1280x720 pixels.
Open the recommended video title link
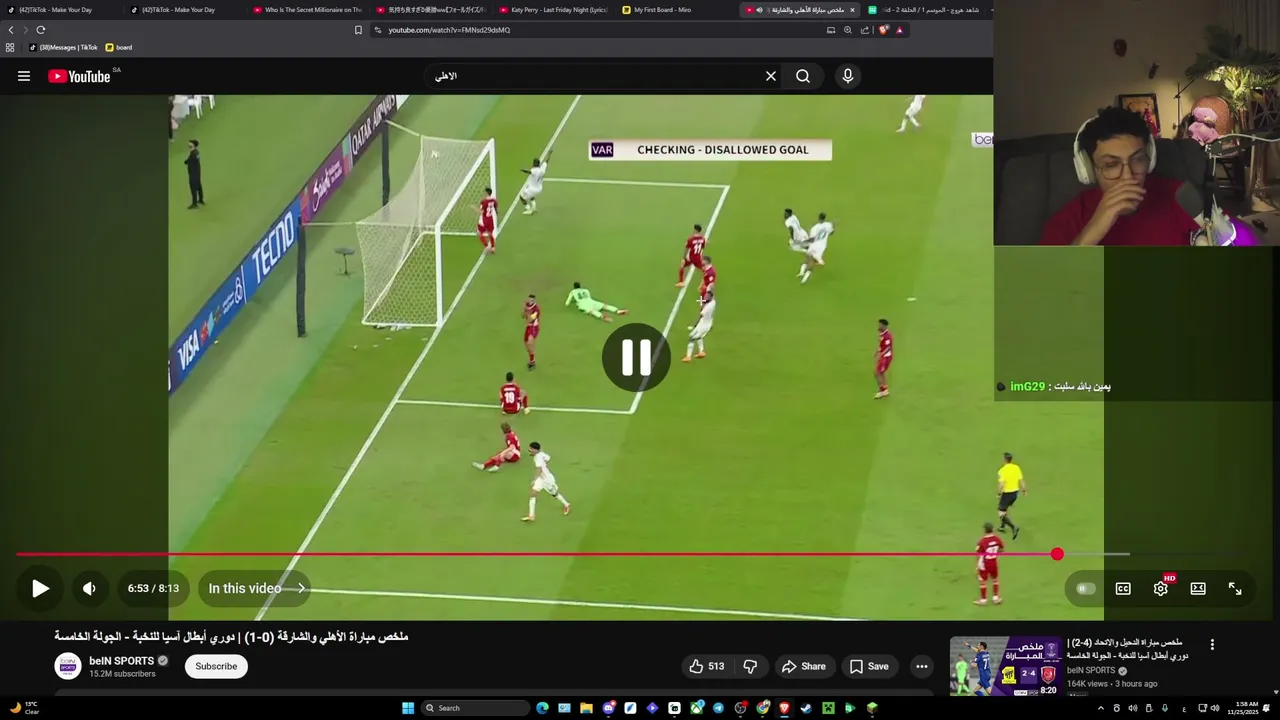click(x=1127, y=648)
